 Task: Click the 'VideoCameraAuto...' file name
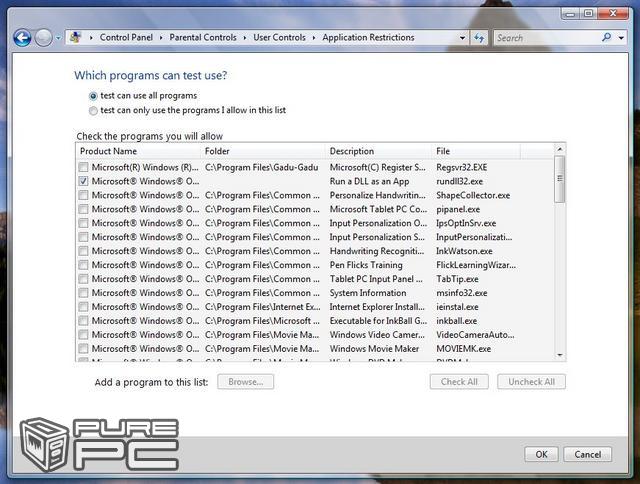click(x=475, y=335)
